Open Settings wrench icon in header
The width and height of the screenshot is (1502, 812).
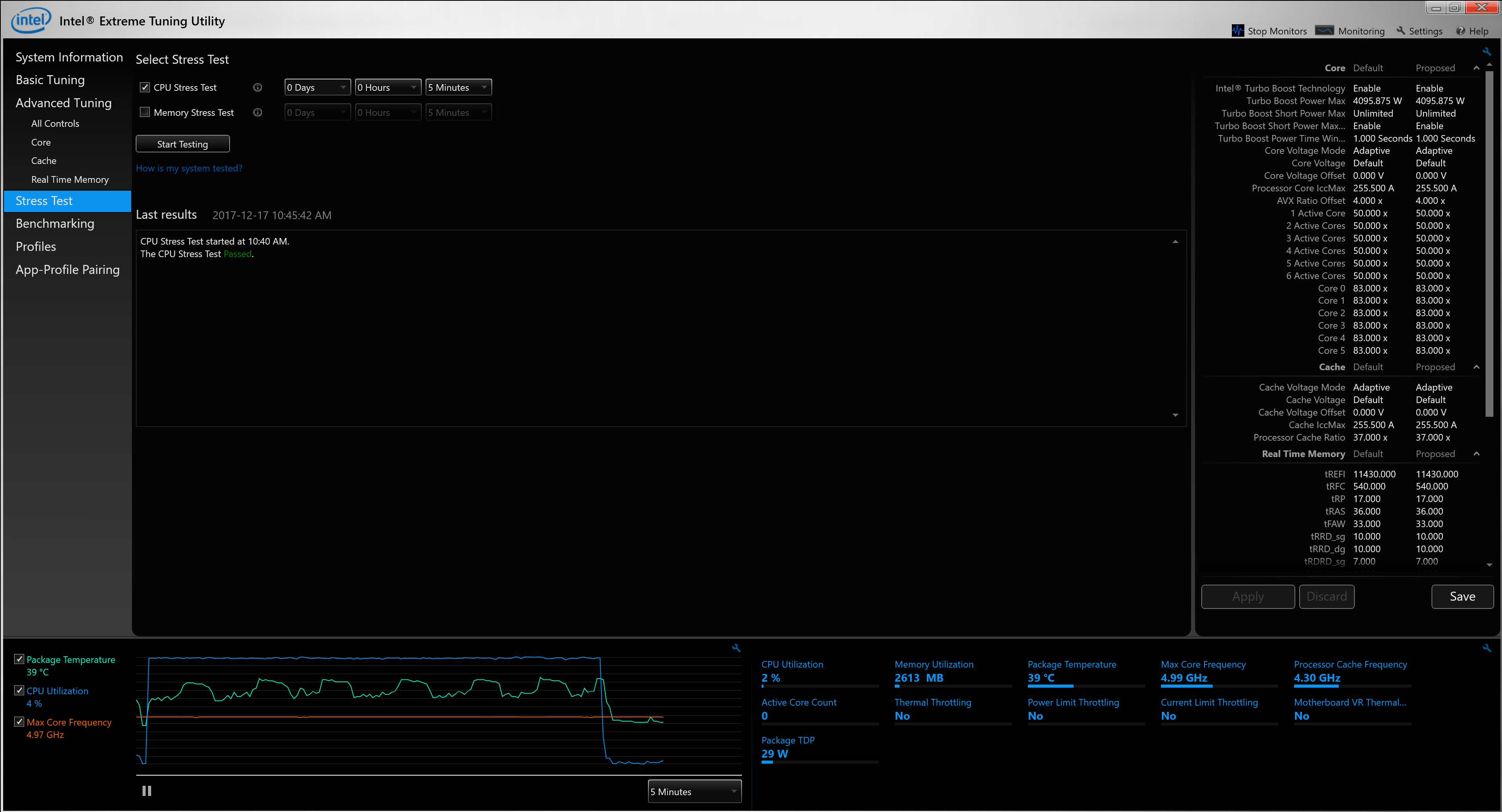(1401, 31)
